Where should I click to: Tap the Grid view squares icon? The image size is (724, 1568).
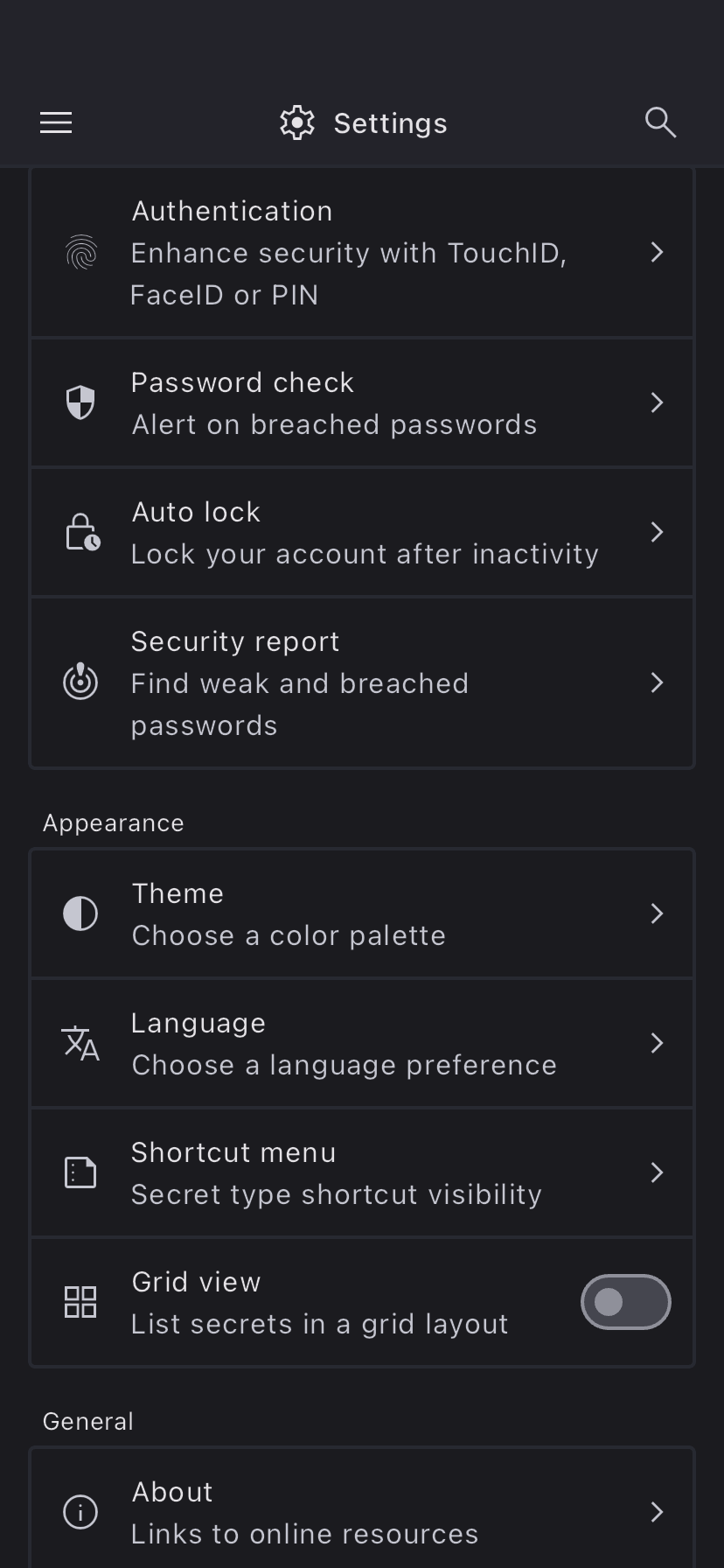[x=80, y=1302]
